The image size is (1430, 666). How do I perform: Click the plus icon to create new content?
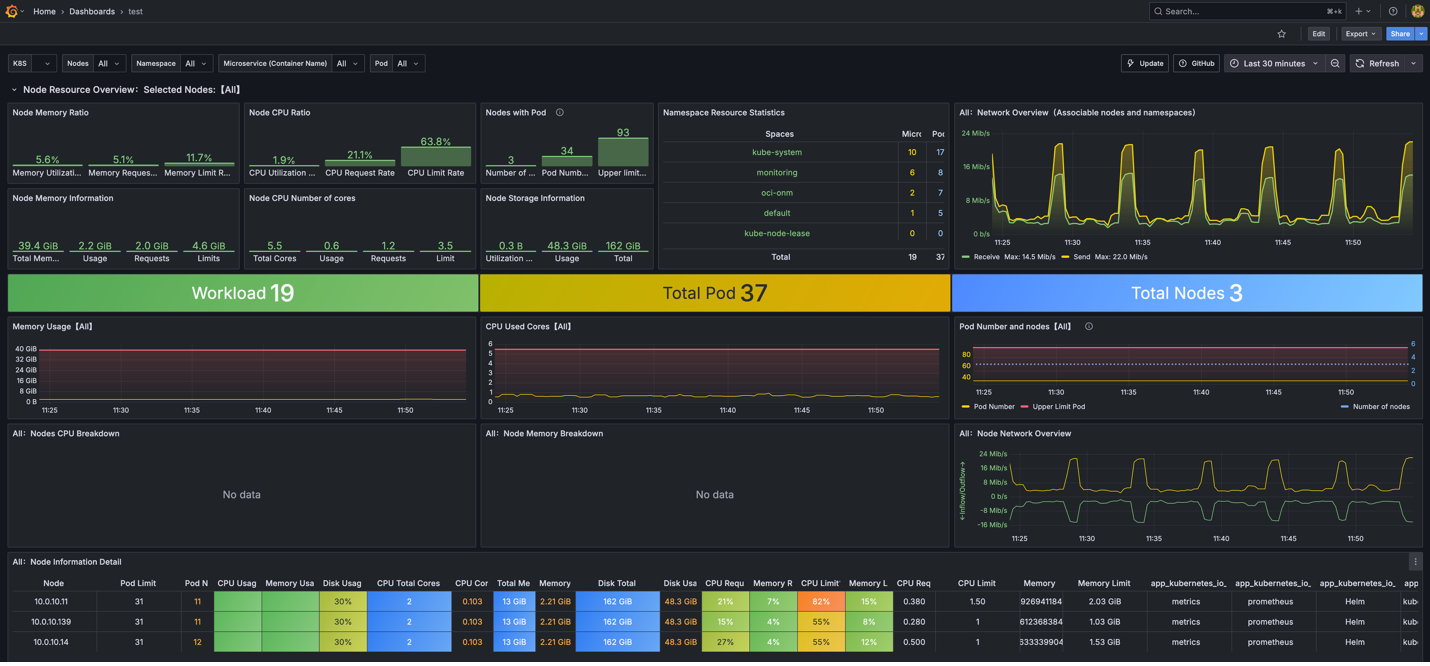point(1359,11)
